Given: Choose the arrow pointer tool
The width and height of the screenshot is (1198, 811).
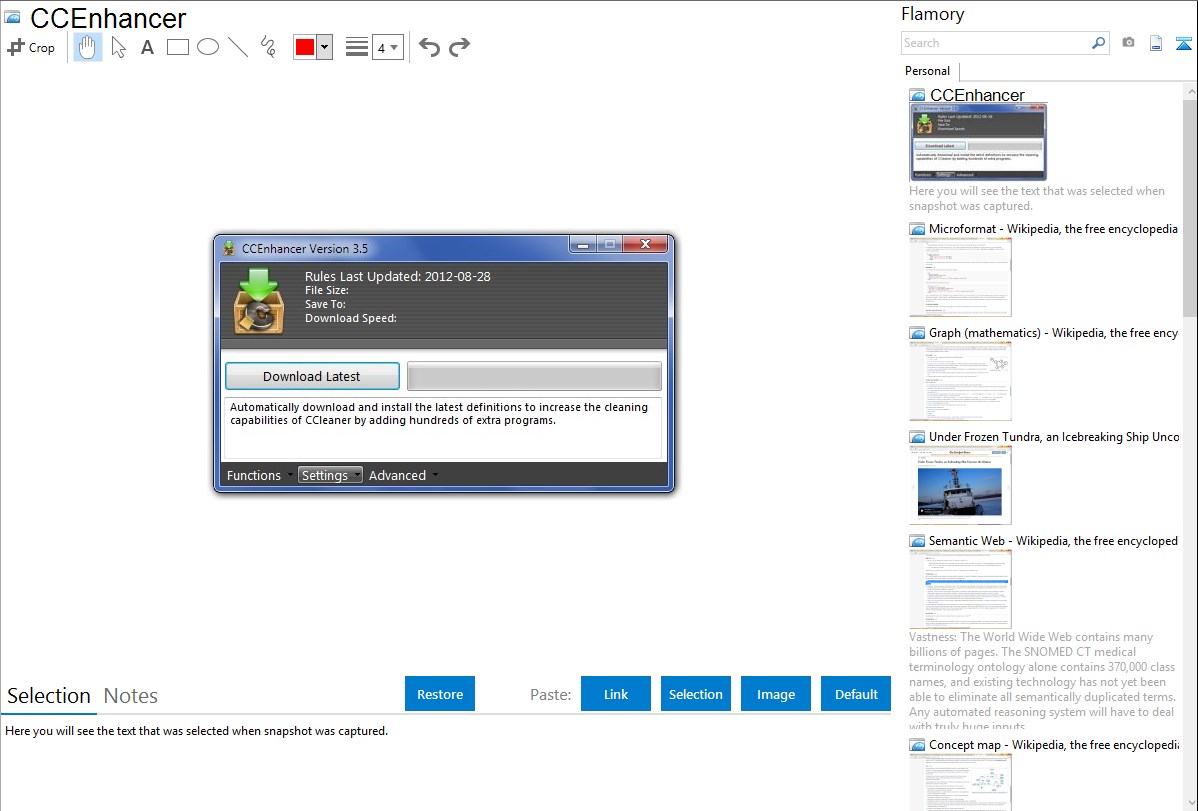Looking at the screenshot, I should [x=118, y=47].
